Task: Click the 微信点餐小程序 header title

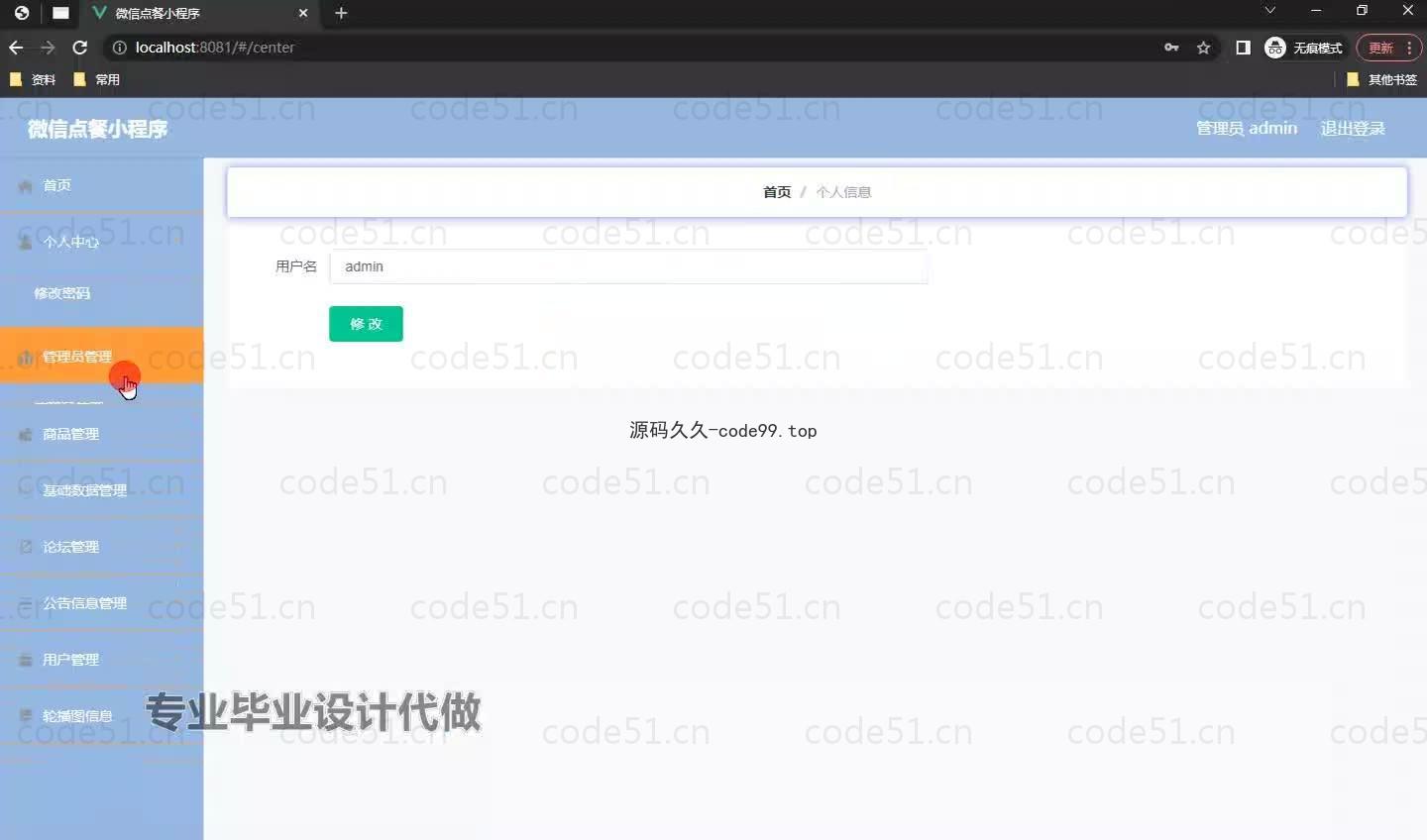Action: tap(97, 129)
